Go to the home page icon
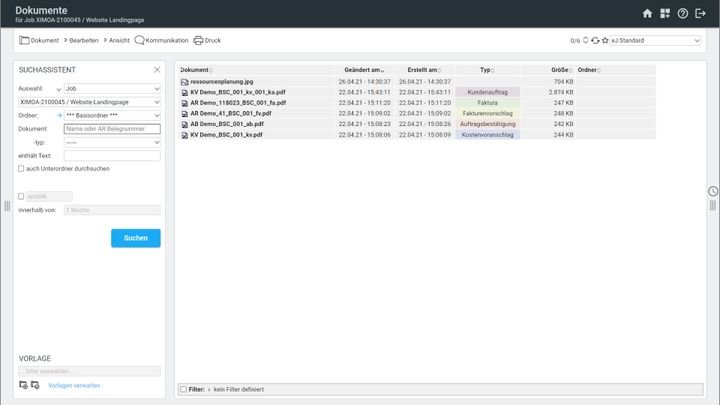Viewport: 720px width, 405px height. pos(647,13)
